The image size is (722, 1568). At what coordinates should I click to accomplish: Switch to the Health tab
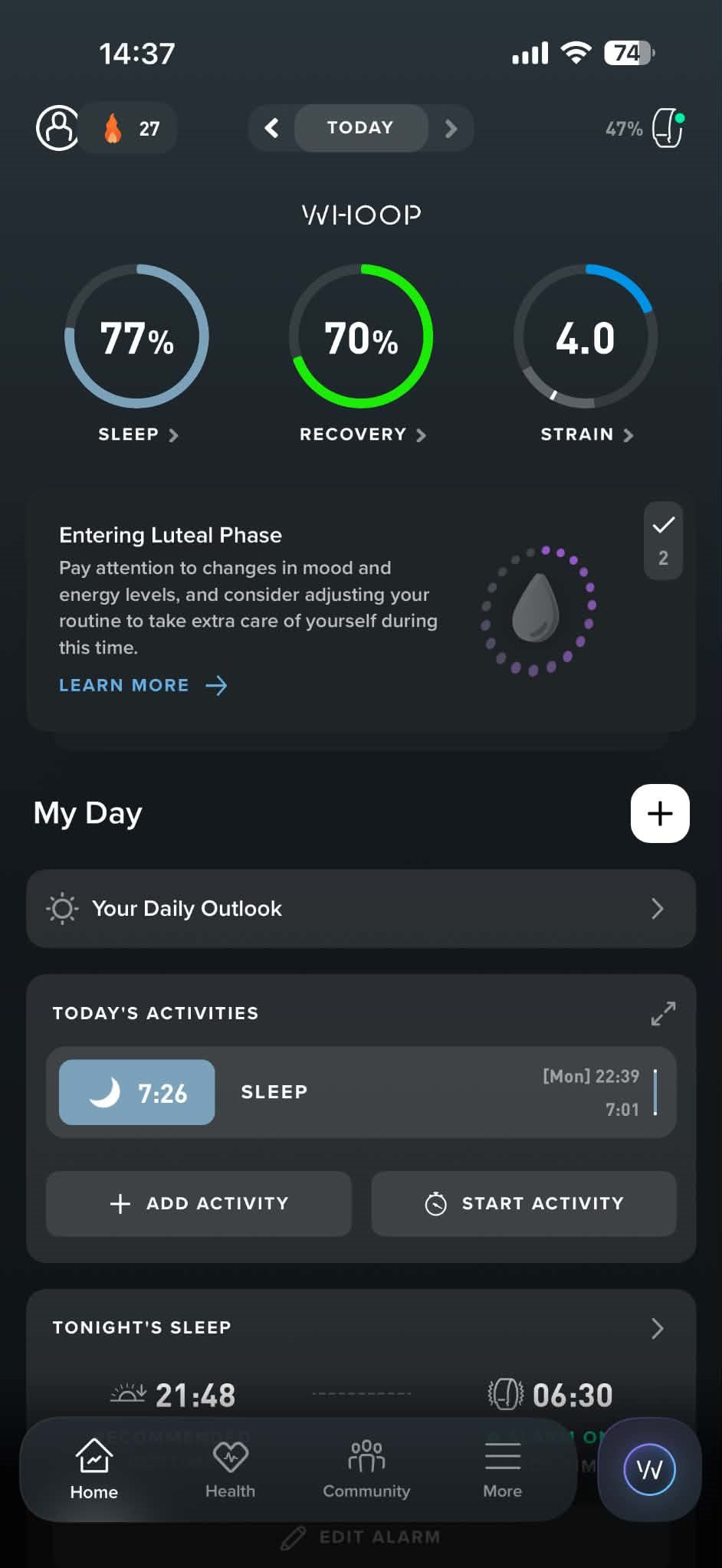click(230, 1469)
